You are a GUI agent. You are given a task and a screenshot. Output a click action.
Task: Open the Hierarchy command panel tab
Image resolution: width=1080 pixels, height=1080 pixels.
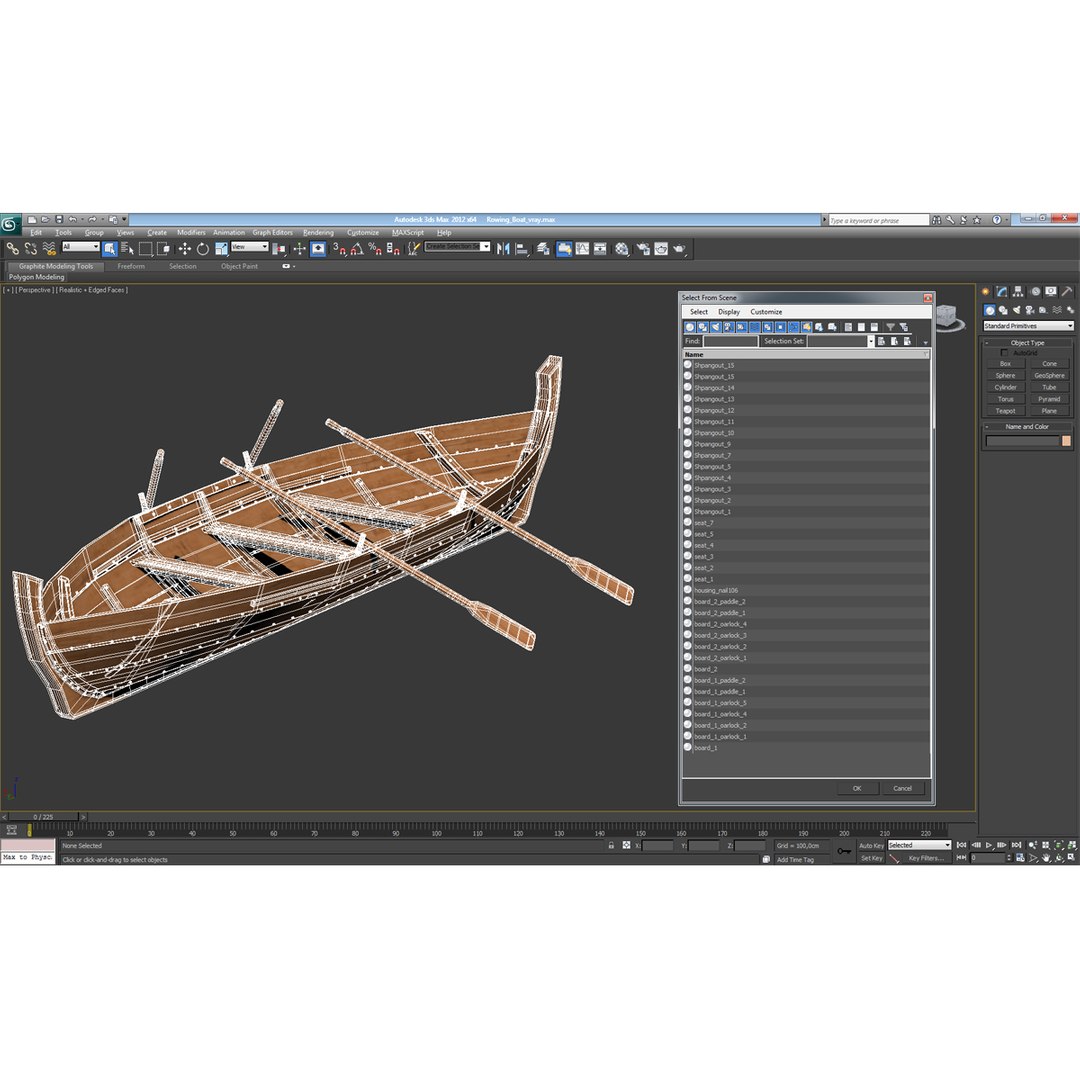[x=1018, y=292]
